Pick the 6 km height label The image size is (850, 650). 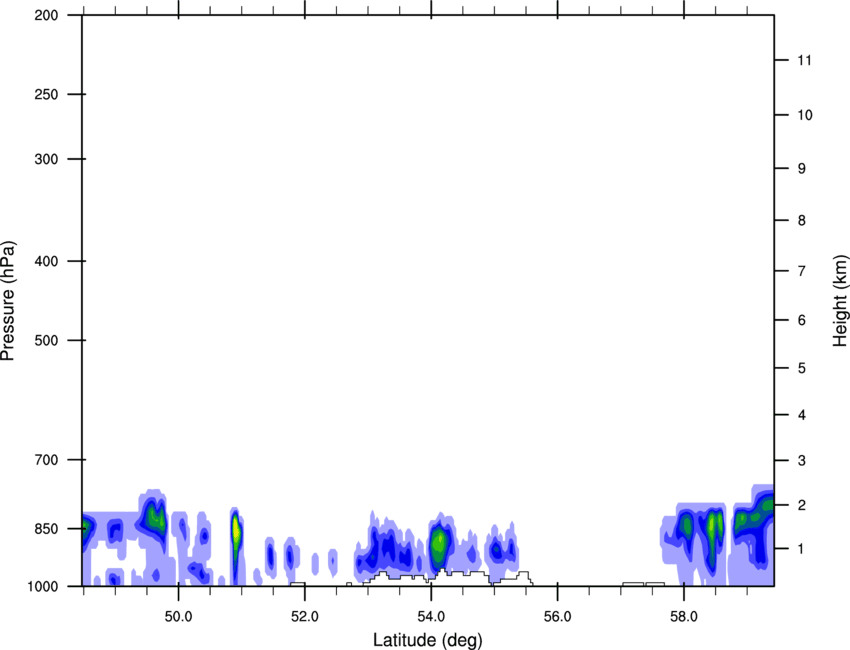click(x=801, y=320)
